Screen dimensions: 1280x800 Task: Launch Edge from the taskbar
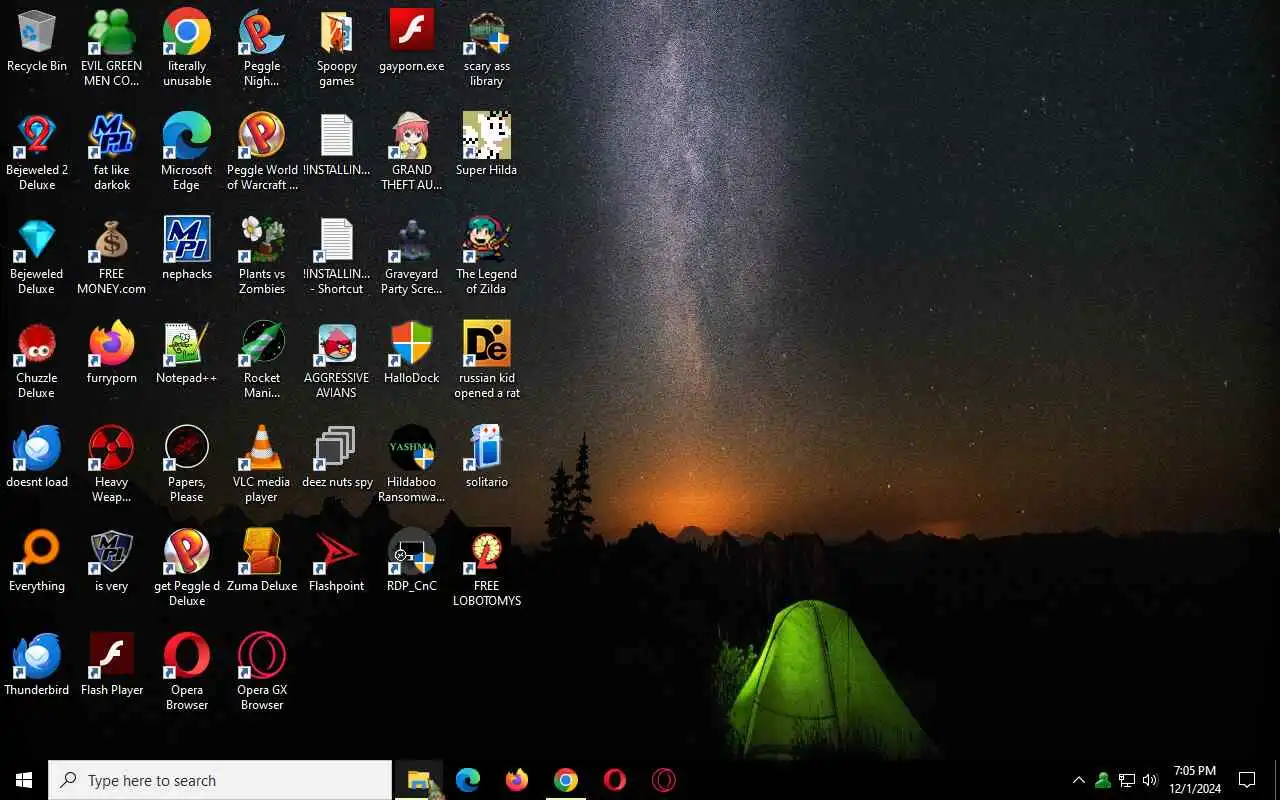click(468, 780)
